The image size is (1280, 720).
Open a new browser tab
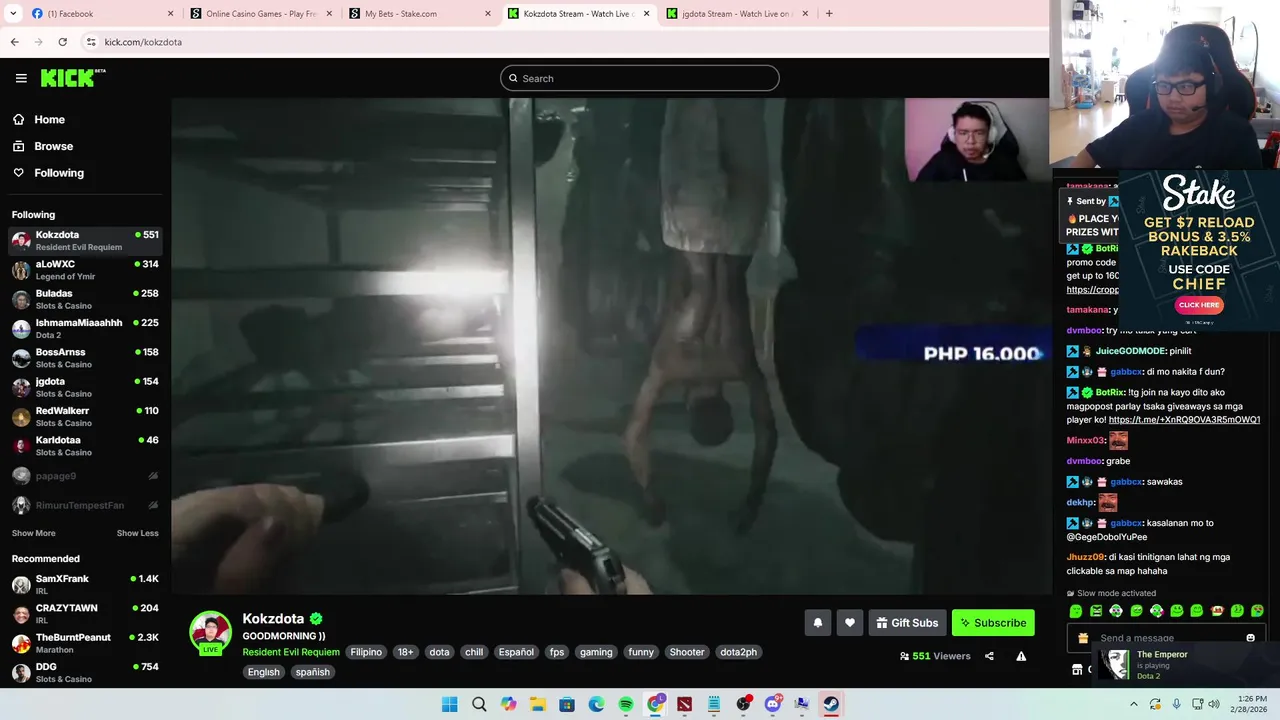[829, 14]
